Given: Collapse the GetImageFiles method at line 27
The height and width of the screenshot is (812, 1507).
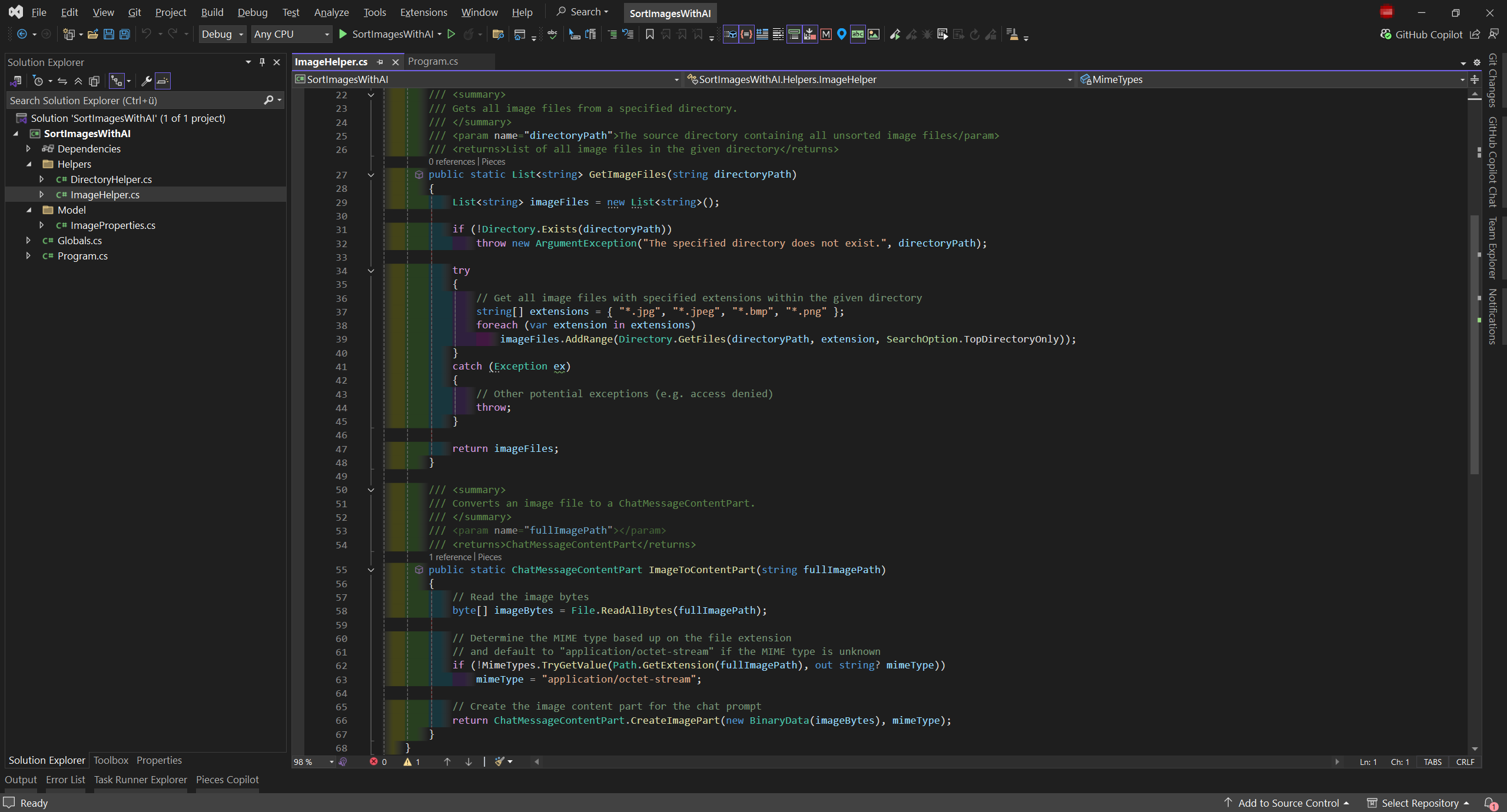Looking at the screenshot, I should click(371, 175).
